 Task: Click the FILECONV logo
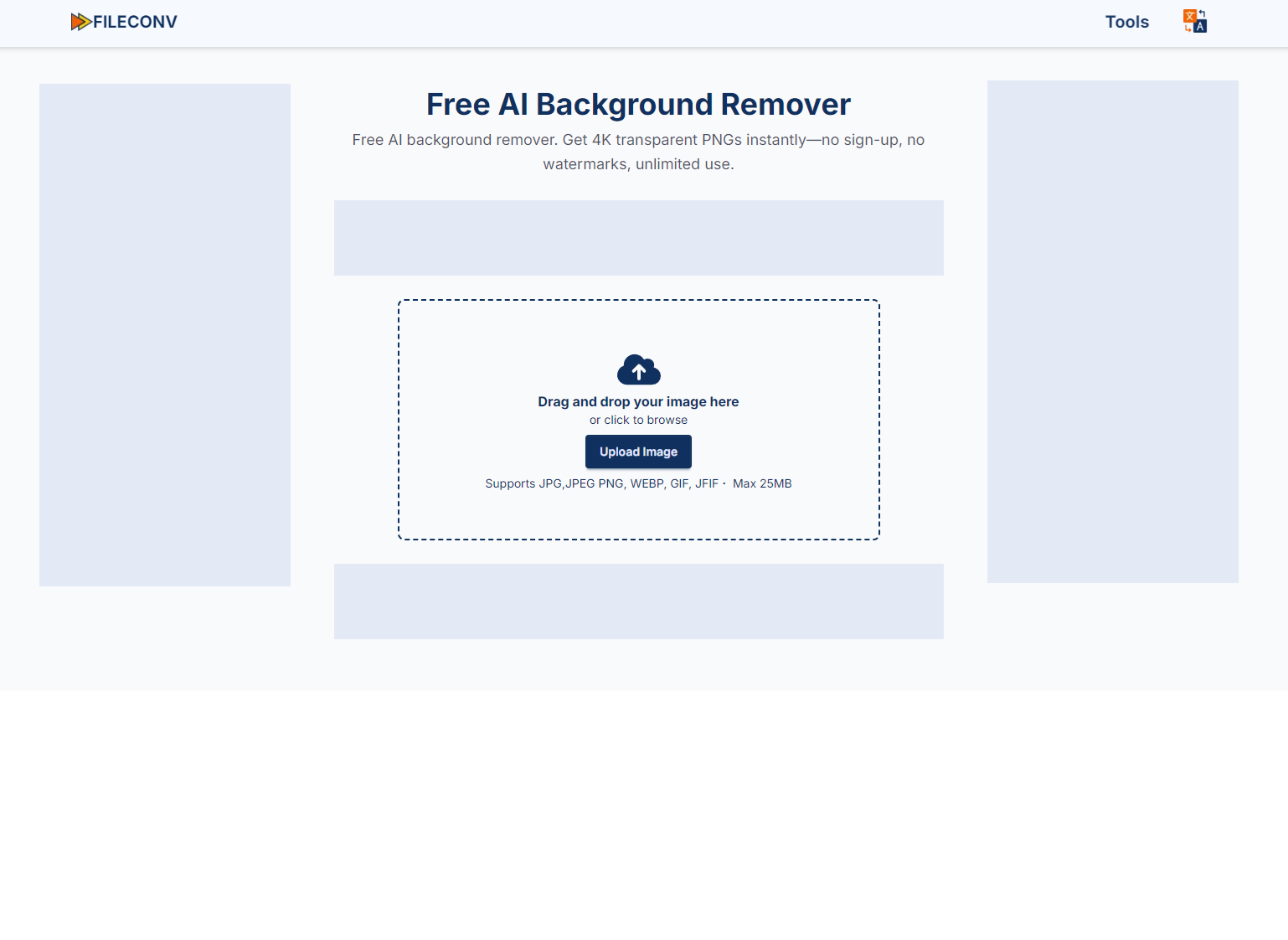click(x=124, y=22)
